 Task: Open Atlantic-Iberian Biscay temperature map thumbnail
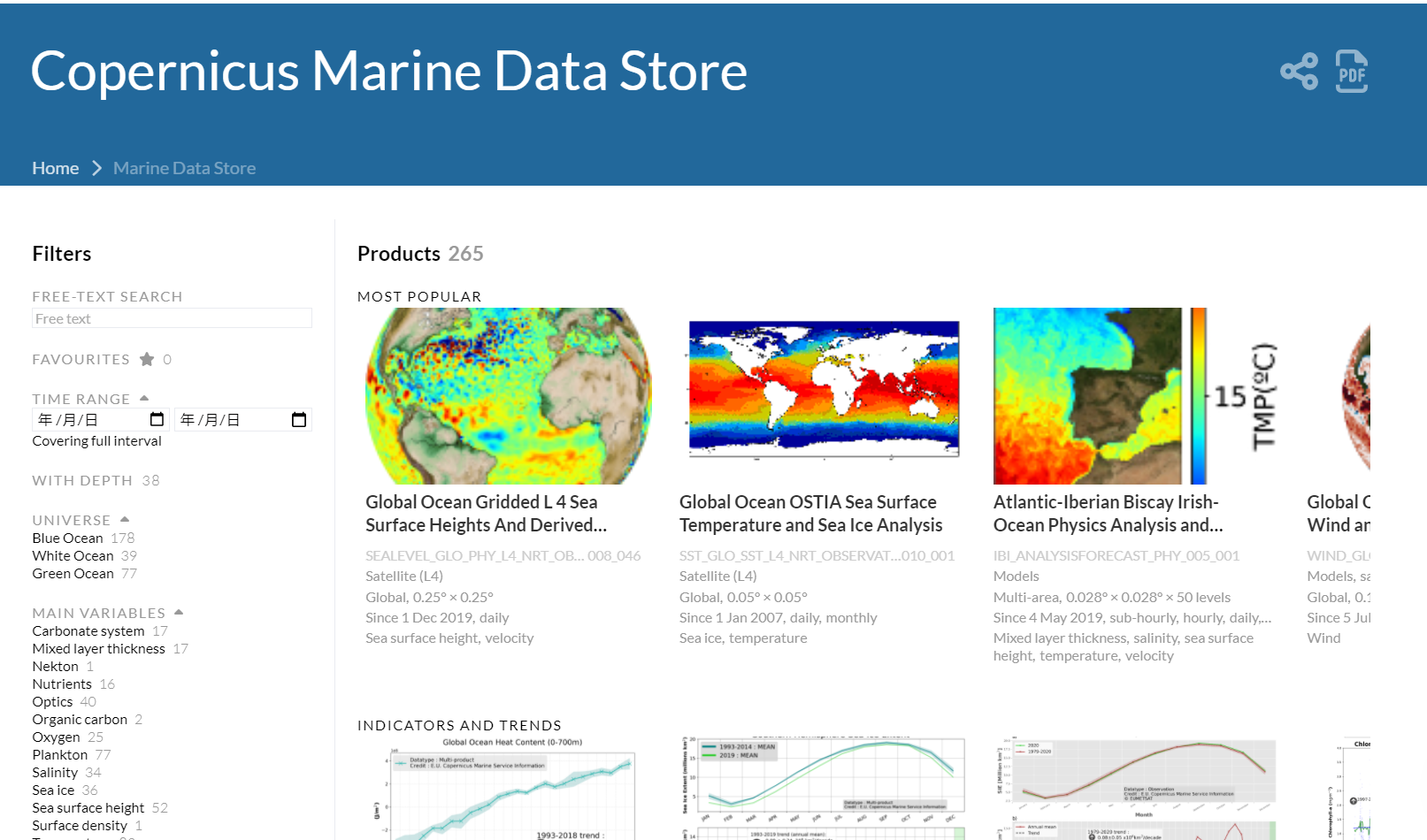click(x=1136, y=395)
